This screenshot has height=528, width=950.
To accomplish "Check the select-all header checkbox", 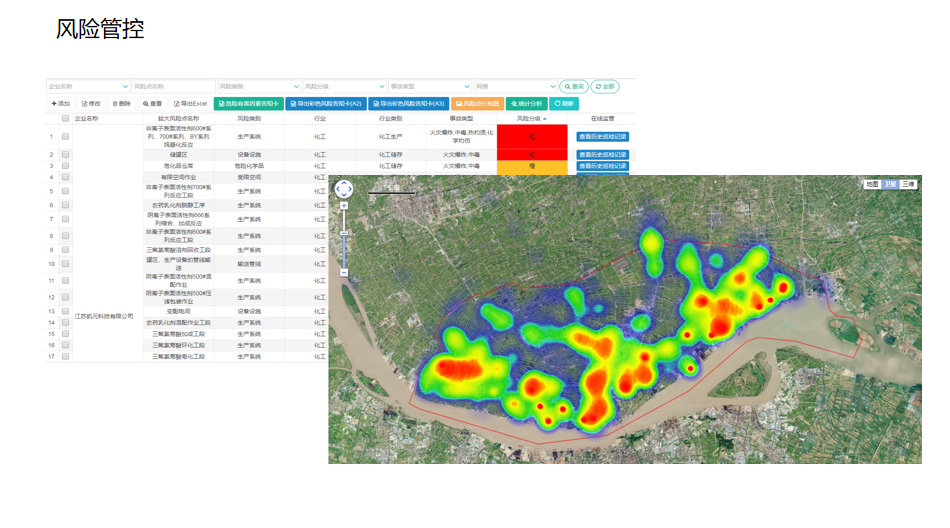I will (x=65, y=118).
